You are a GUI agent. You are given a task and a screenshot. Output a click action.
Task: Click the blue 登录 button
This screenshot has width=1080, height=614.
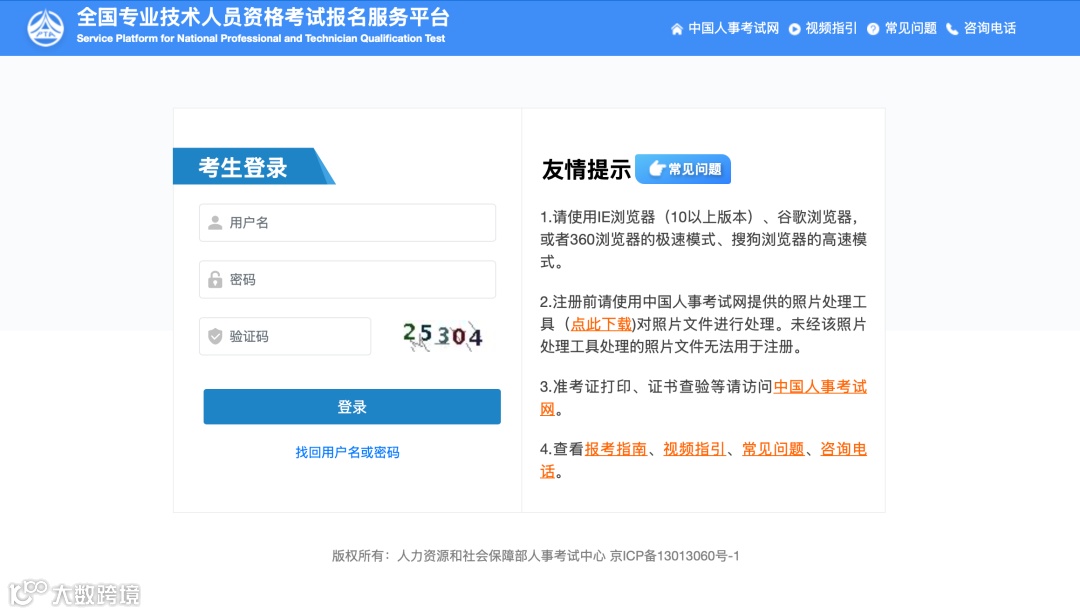click(x=352, y=407)
